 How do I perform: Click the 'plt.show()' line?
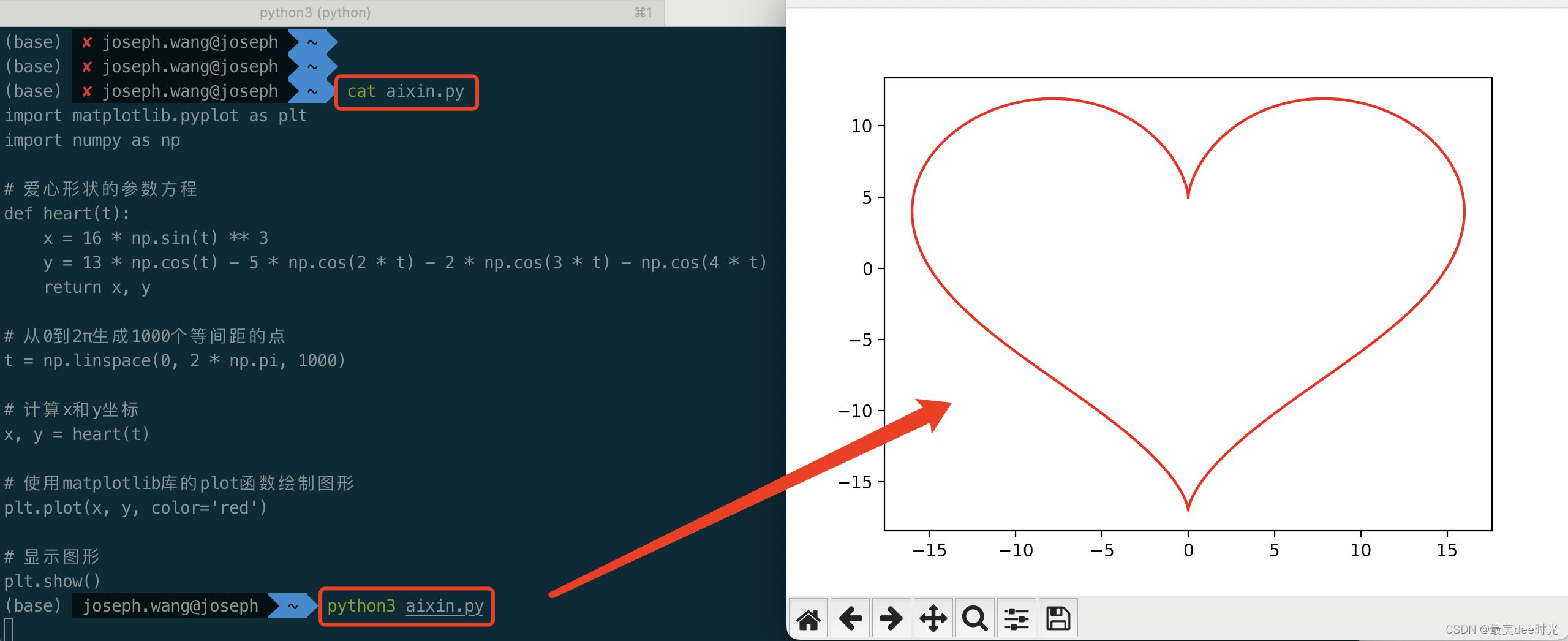[x=53, y=582]
